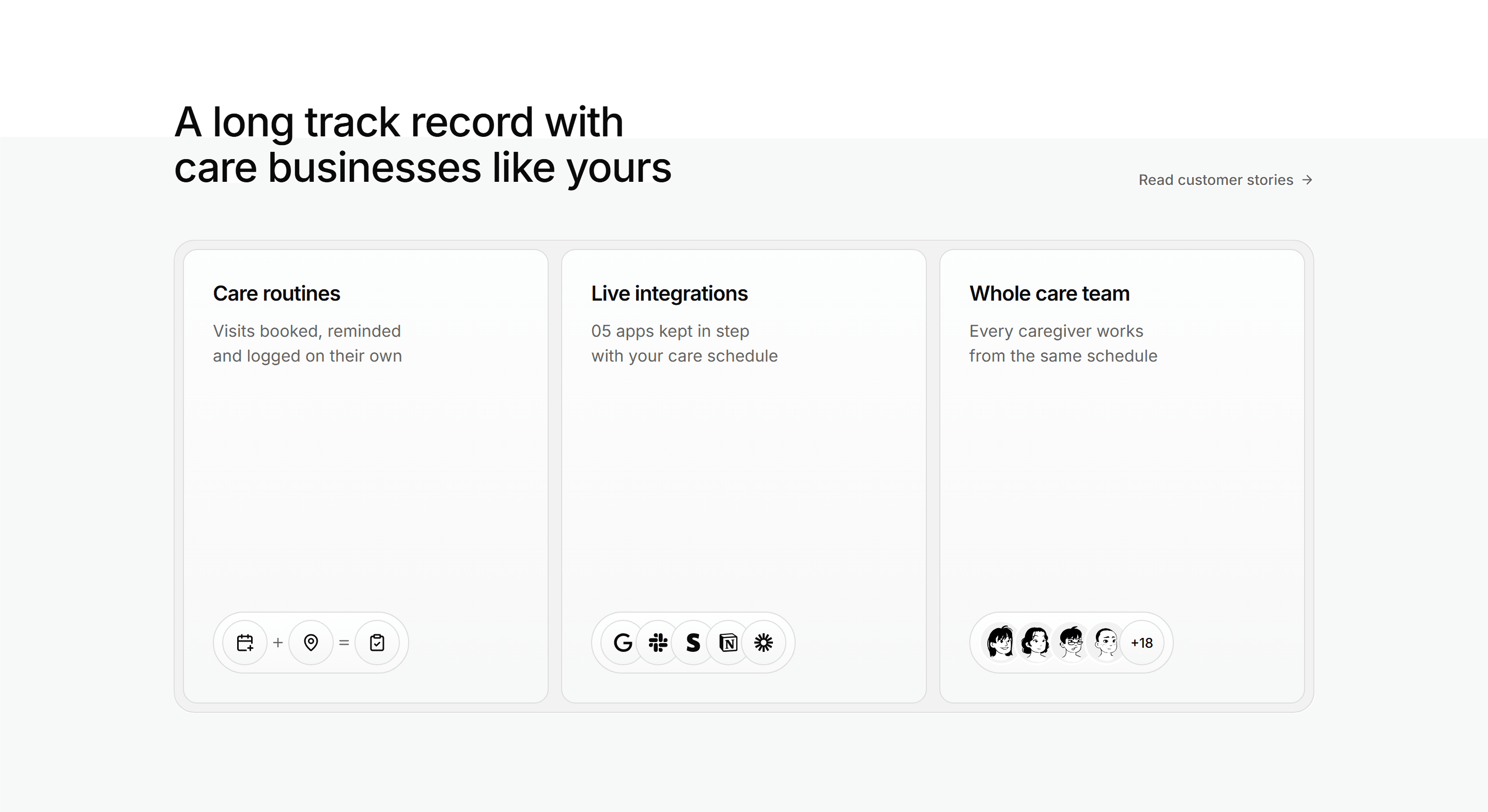Viewport: 1488px width, 812px height.
Task: Click the headline 'A long track record with'
Action: [x=399, y=122]
